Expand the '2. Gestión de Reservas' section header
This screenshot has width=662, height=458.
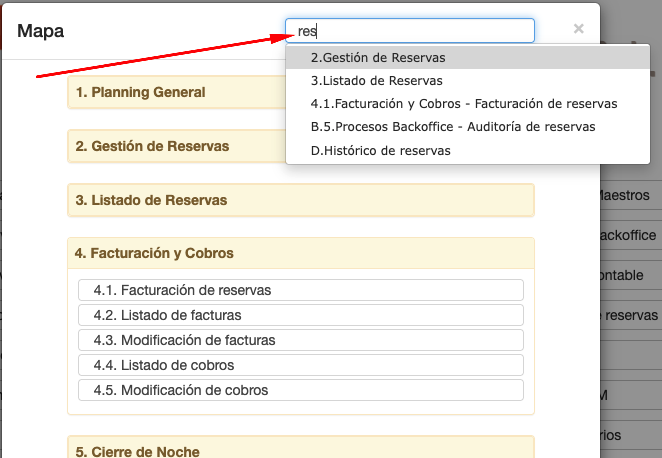click(x=153, y=146)
